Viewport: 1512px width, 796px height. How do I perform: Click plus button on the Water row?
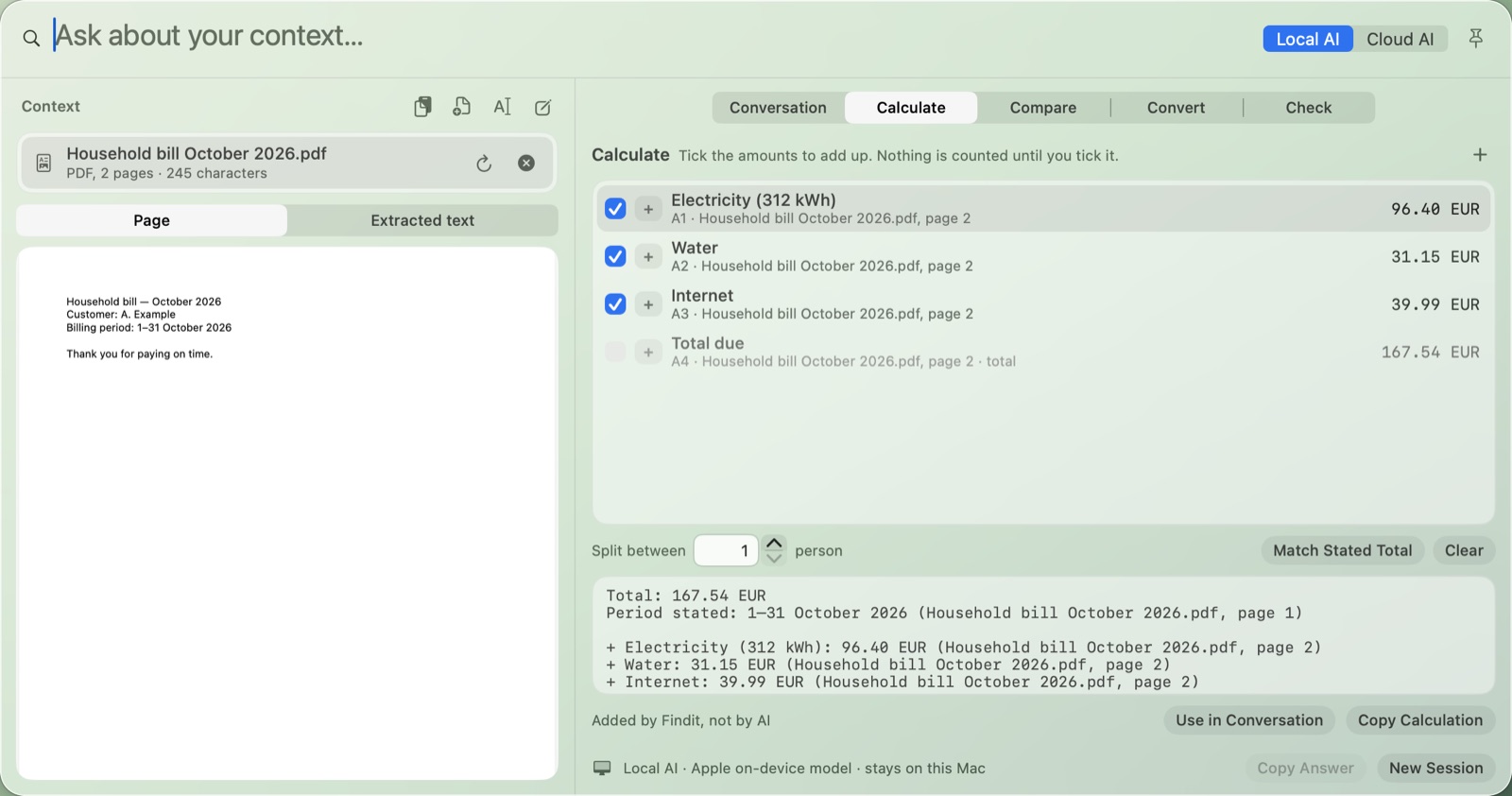[x=648, y=257]
